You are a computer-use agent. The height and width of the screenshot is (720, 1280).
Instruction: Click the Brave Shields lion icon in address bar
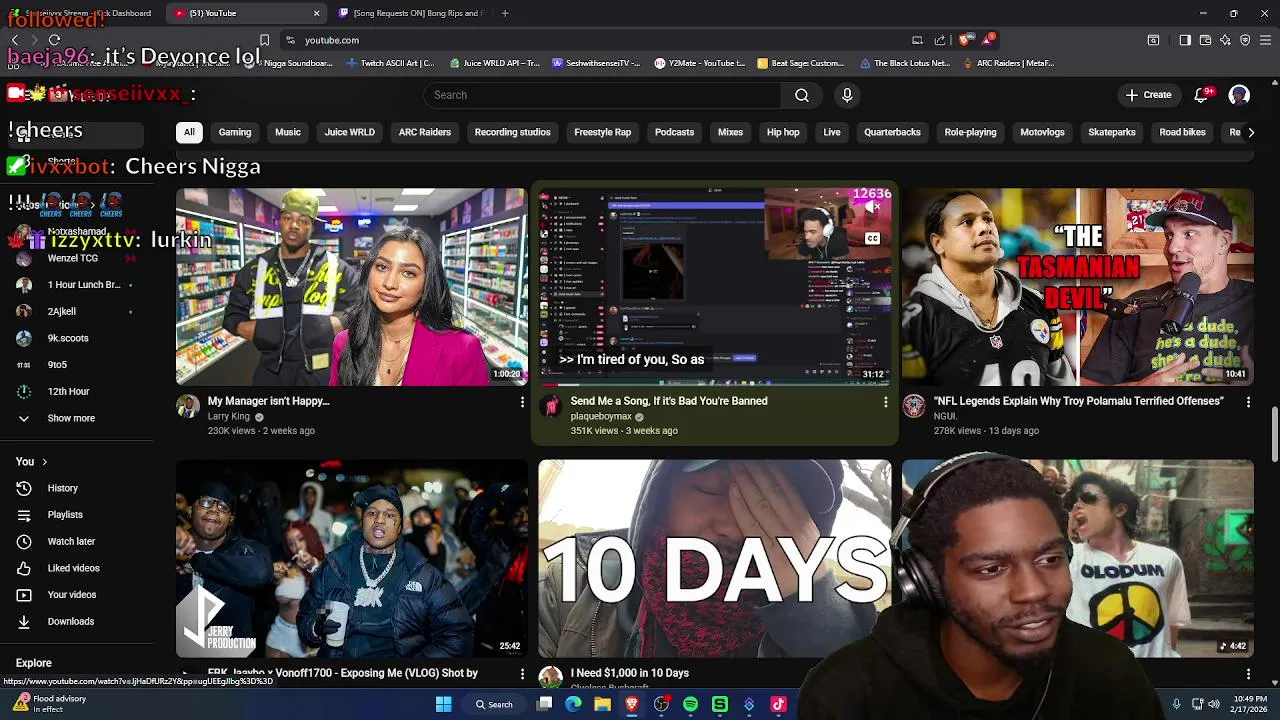[x=964, y=40]
